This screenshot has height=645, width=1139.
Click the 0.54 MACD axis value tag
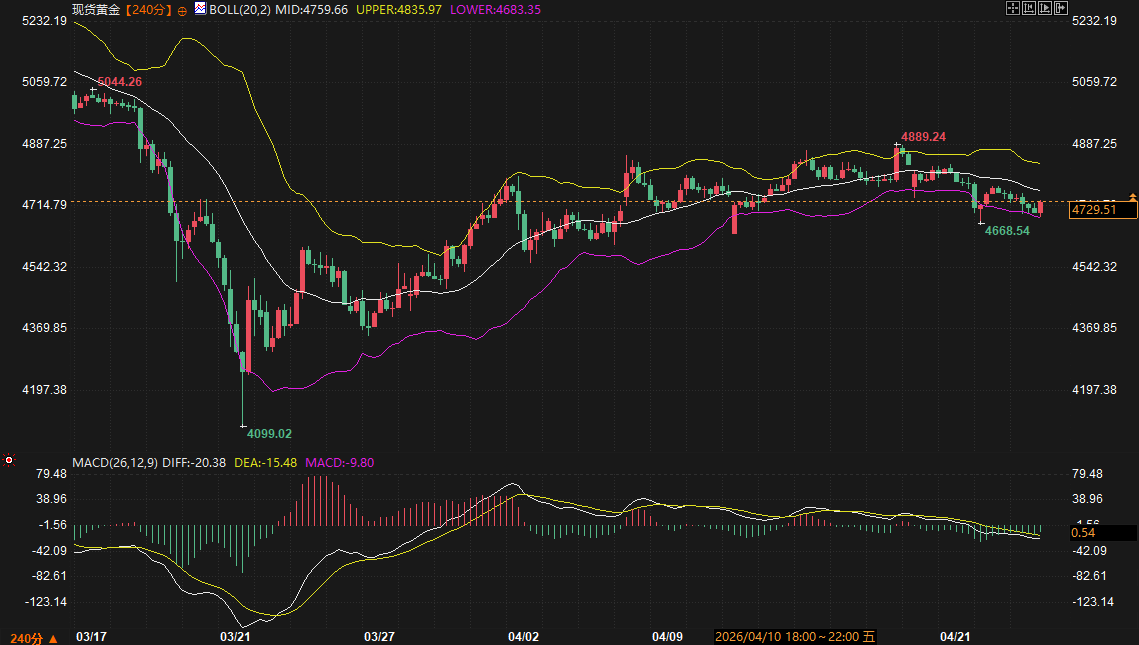(x=1103, y=533)
